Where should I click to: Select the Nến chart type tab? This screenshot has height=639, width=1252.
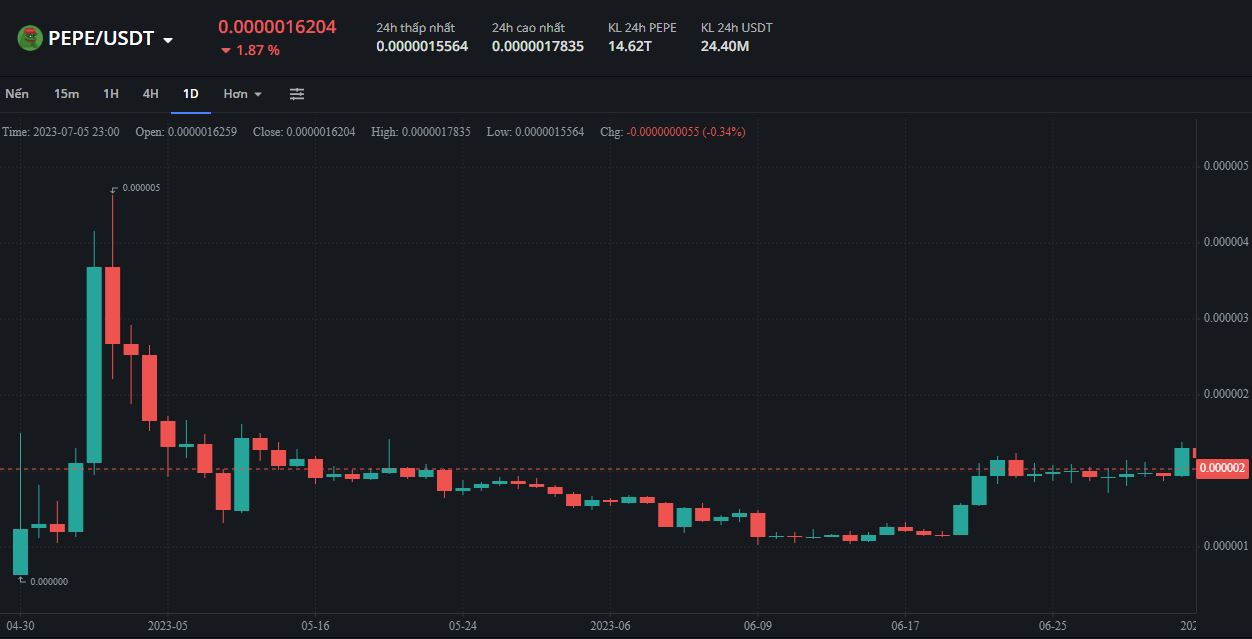click(x=17, y=94)
